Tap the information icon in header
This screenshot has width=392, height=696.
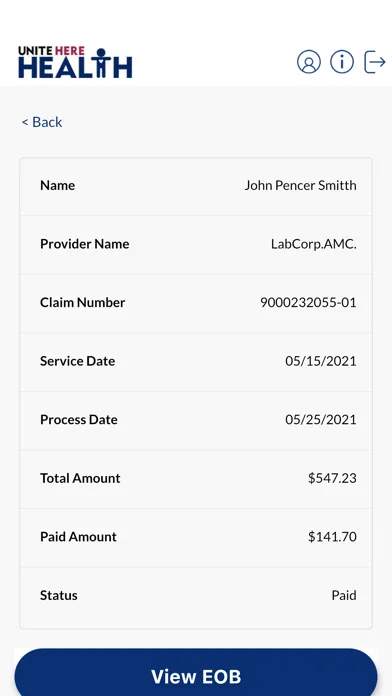pyautogui.click(x=342, y=62)
